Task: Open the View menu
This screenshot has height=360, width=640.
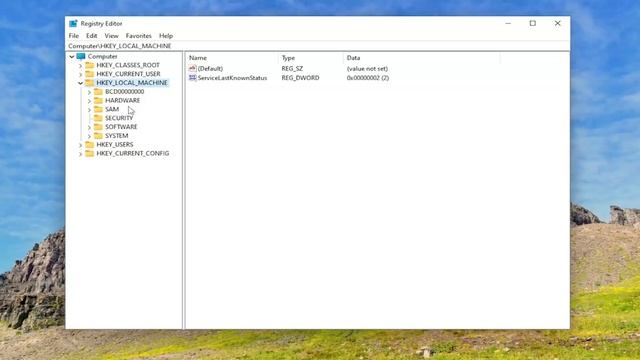Action: (111, 36)
